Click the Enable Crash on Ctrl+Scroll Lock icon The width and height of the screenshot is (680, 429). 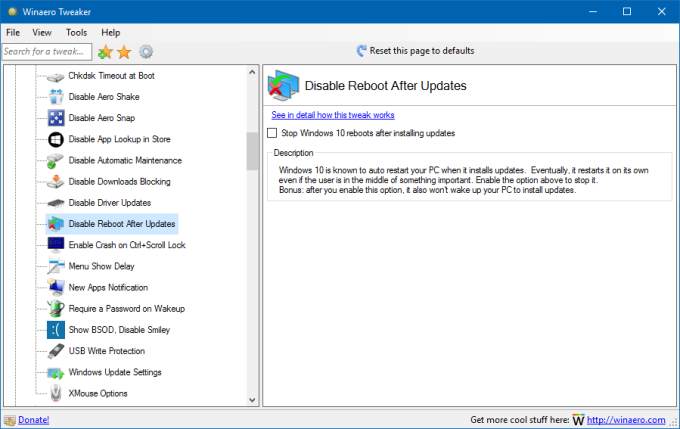tap(56, 245)
